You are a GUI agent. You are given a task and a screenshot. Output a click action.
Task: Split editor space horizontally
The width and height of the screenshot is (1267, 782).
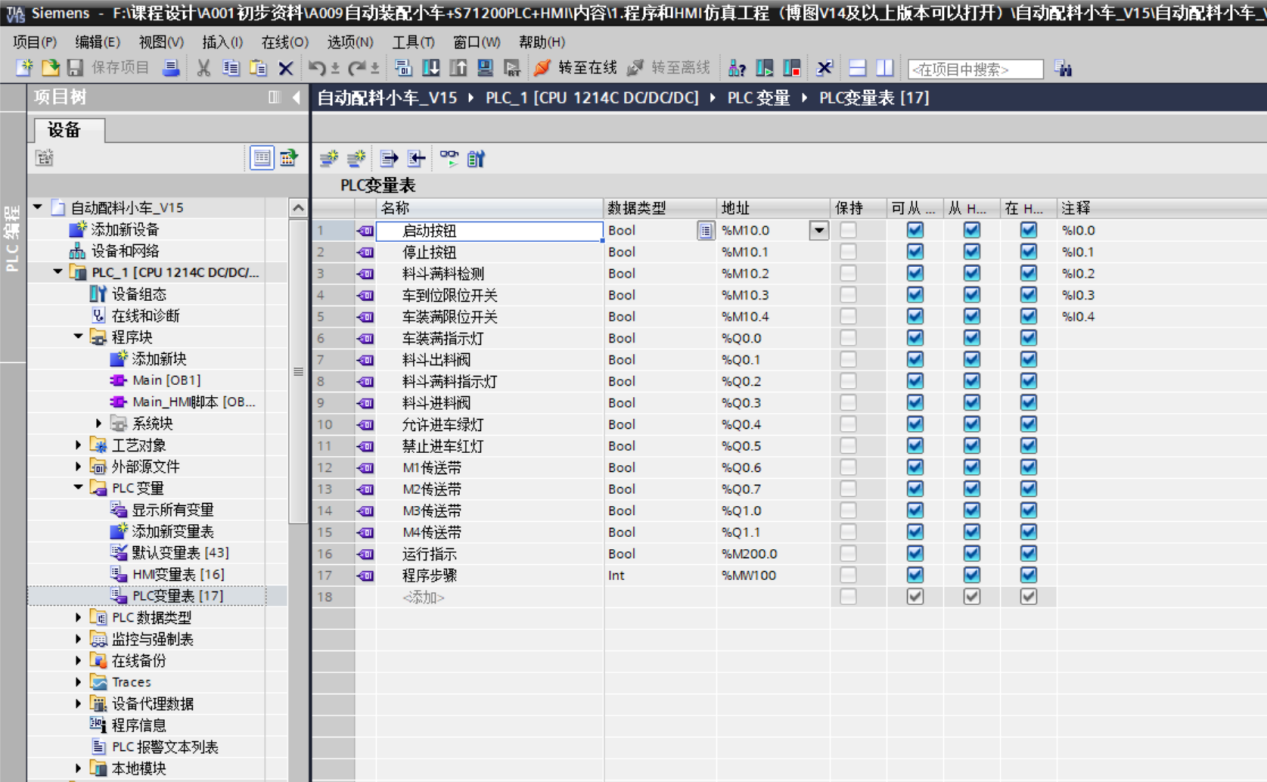pyautogui.click(x=857, y=68)
